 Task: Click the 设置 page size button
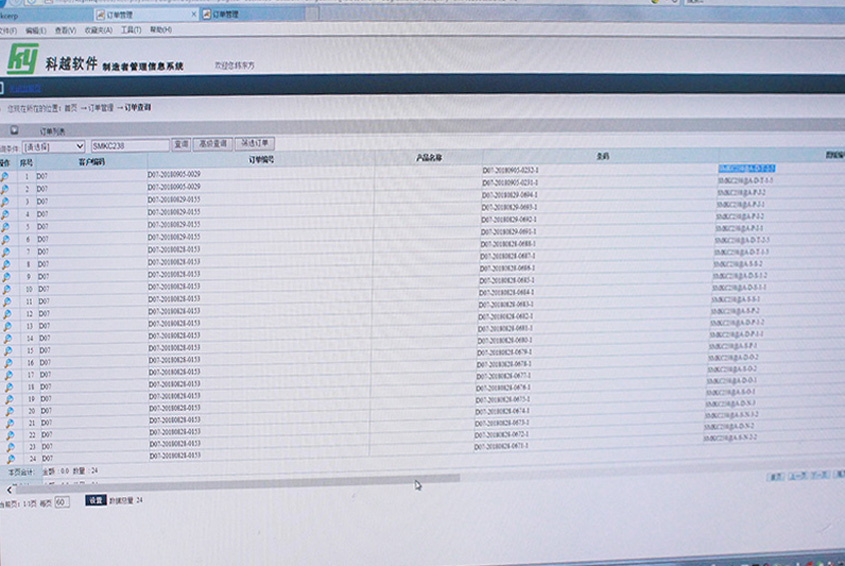[95, 500]
